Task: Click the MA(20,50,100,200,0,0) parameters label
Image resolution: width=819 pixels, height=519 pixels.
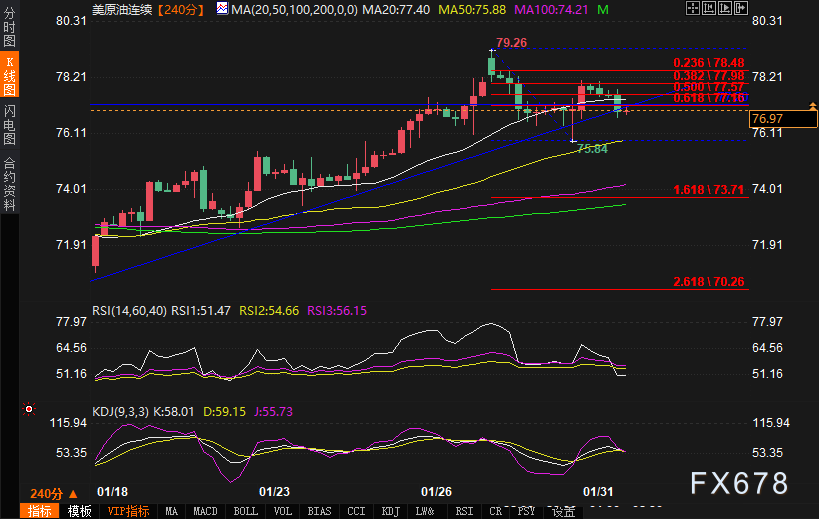Action: click(295, 9)
